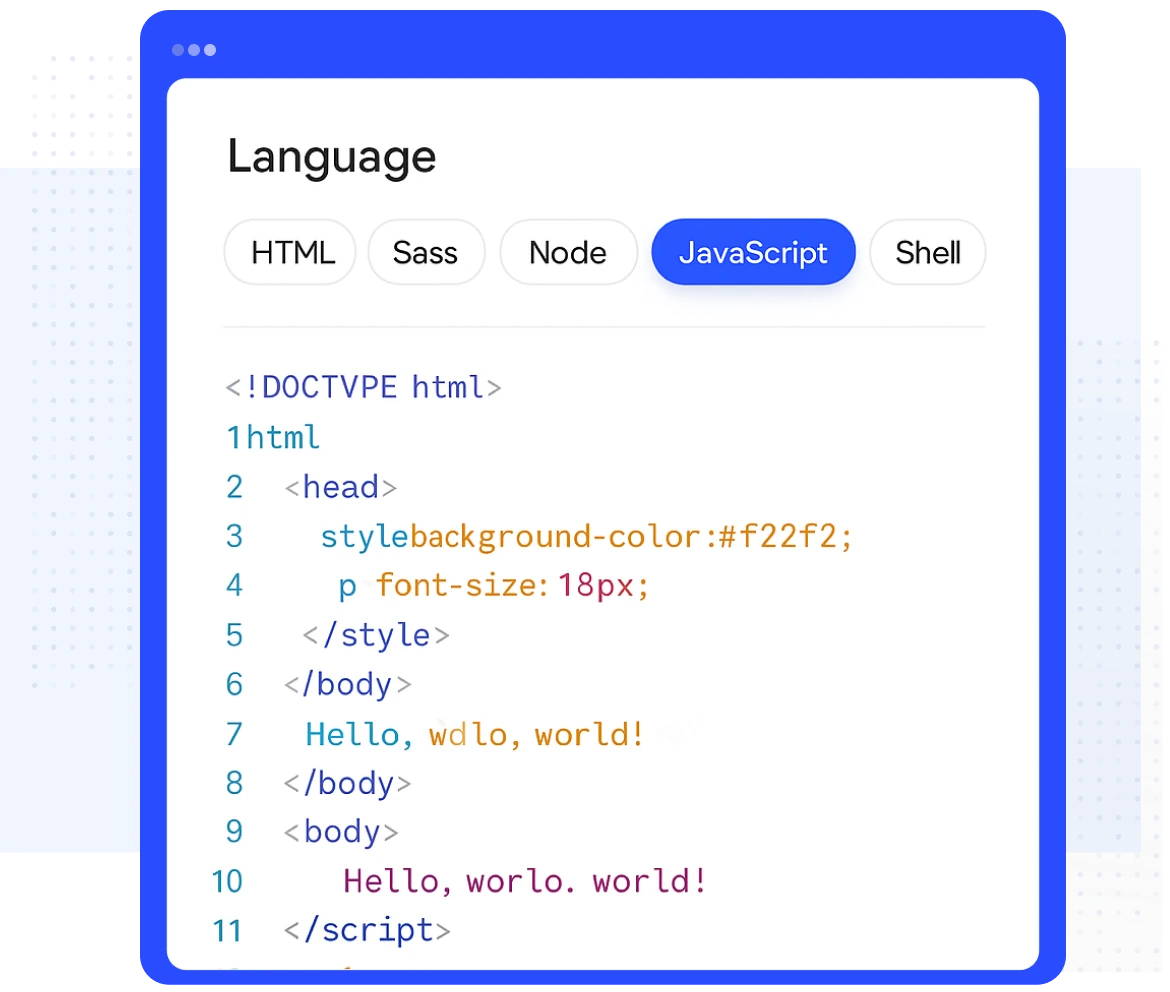Click the closing style tag
Viewport: 1170px width, 992px height.
pos(376,635)
